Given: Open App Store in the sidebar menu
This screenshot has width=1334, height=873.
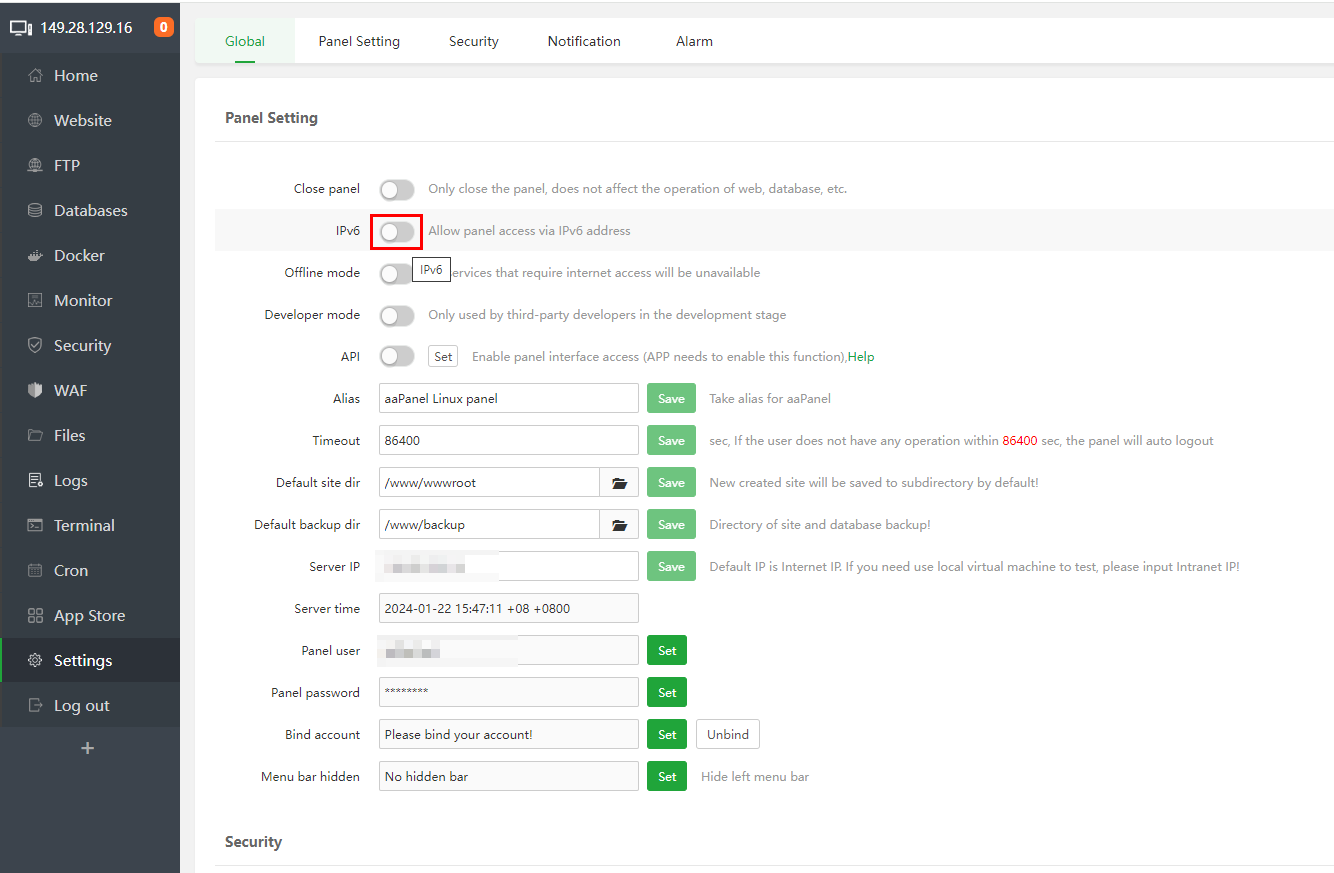Looking at the screenshot, I should pos(90,616).
